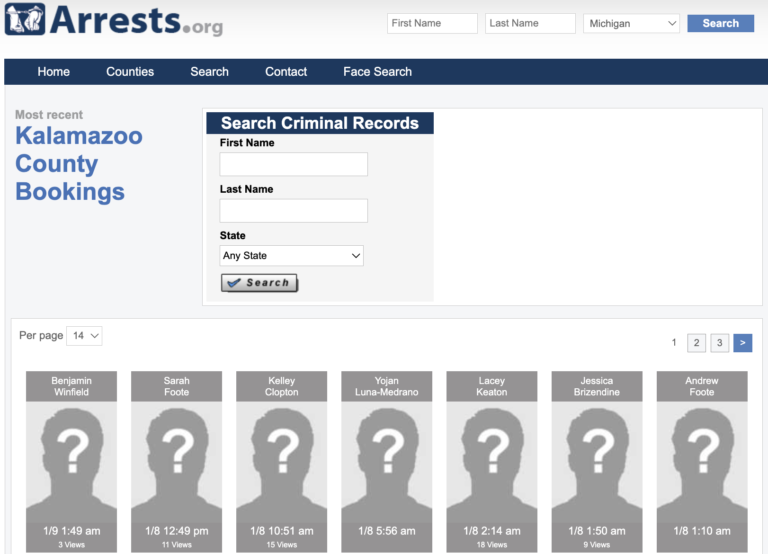
Task: Click the Search Criminal Records banner
Action: (x=320, y=123)
